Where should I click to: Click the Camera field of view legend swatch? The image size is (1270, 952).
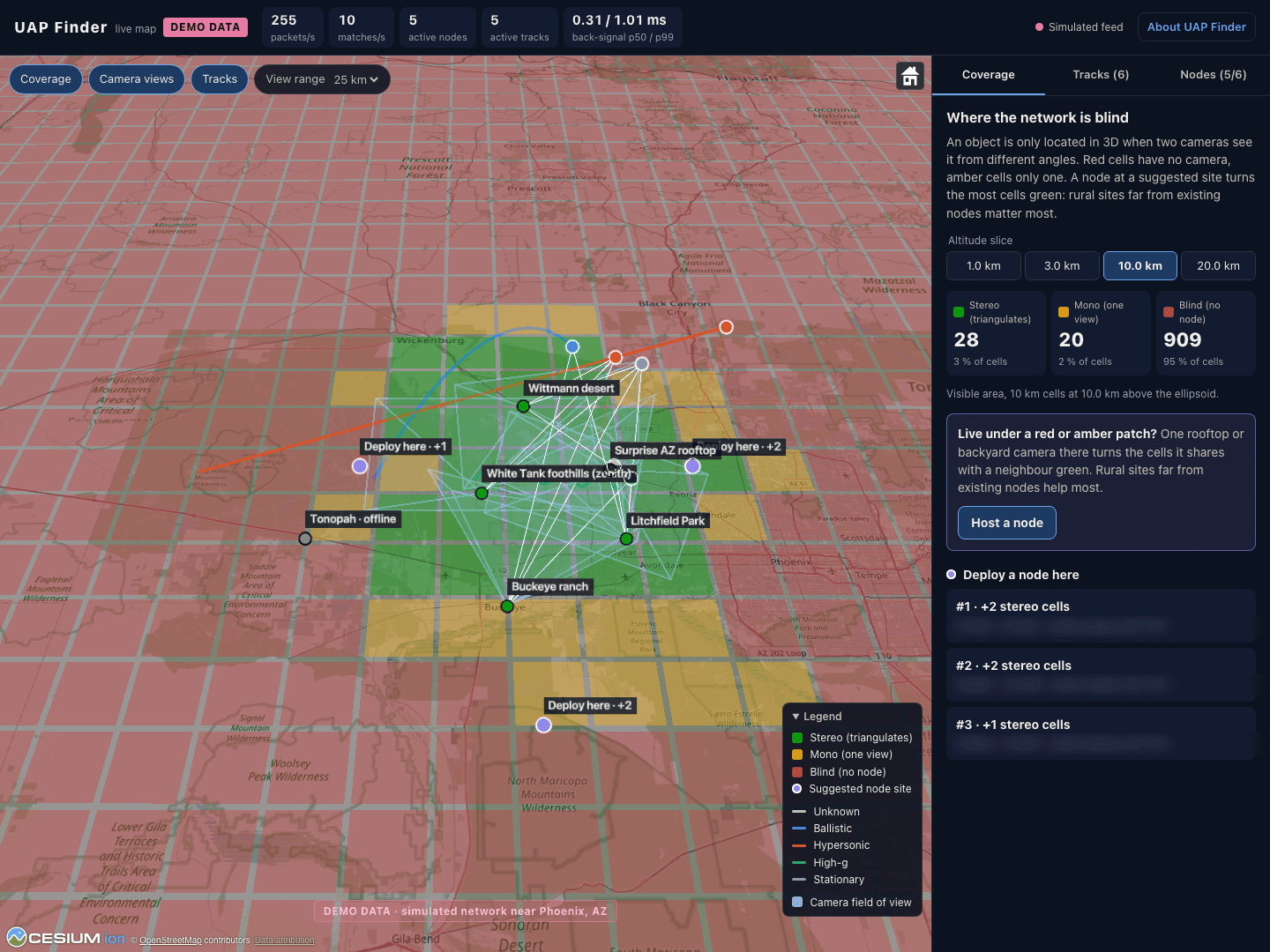tap(797, 902)
